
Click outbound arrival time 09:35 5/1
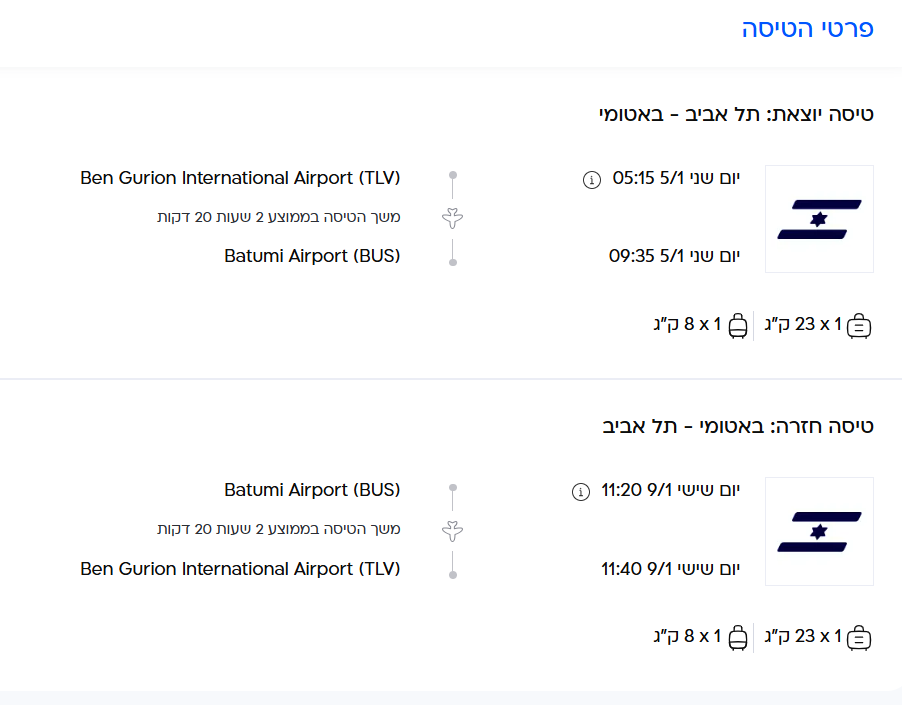pyautogui.click(x=674, y=256)
